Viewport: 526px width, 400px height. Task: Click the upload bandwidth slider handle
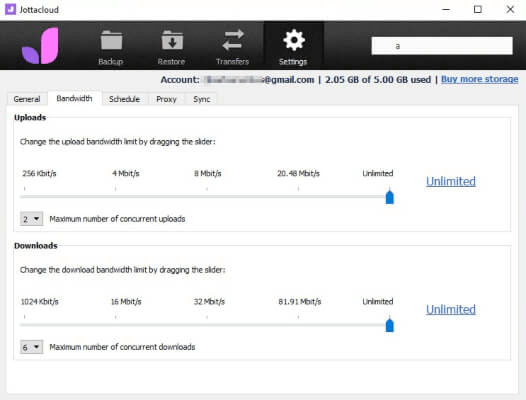point(389,196)
